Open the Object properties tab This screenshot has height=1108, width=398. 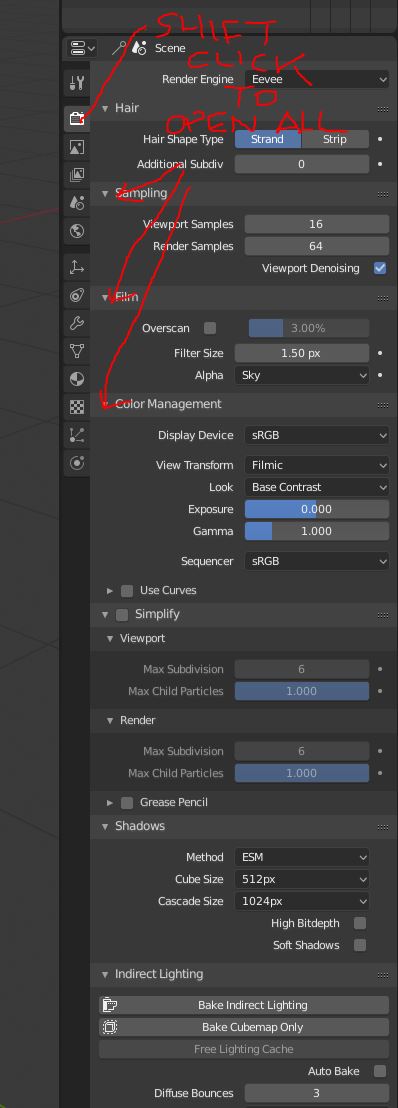coord(77,267)
